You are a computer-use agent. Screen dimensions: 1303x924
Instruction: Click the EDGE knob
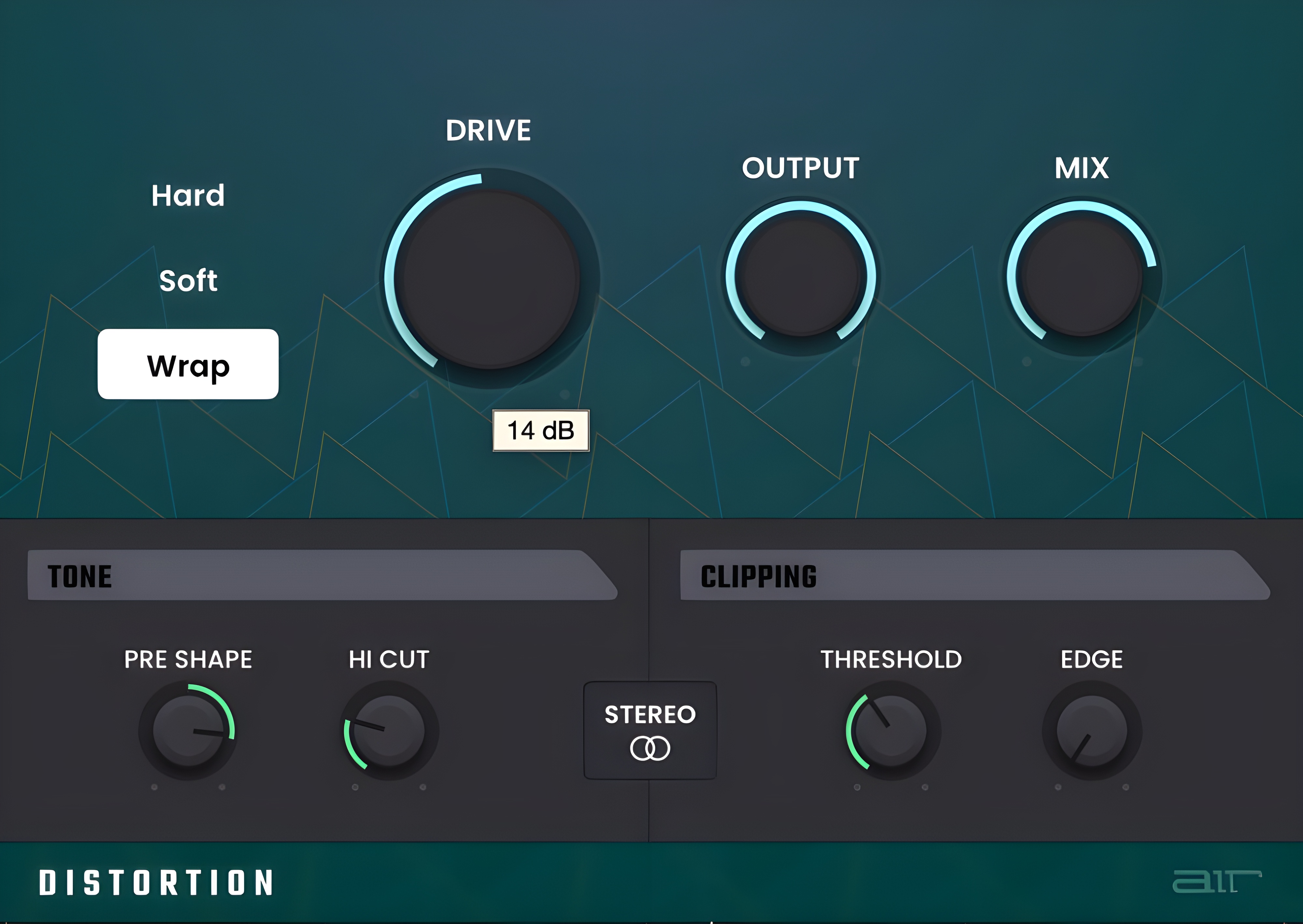(1092, 730)
